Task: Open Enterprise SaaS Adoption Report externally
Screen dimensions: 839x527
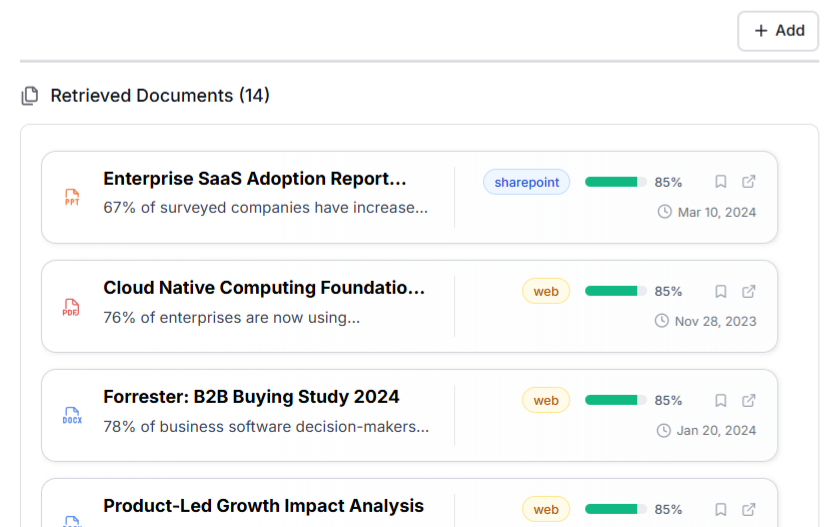Action: coord(749,182)
